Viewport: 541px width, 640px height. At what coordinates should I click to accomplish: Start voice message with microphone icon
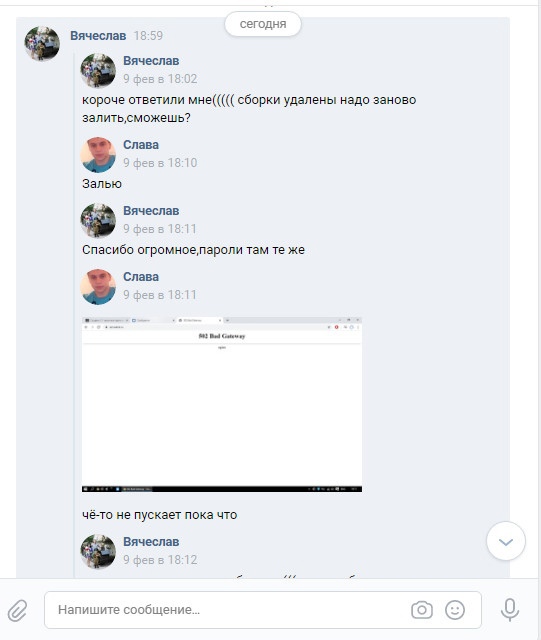coord(510,610)
